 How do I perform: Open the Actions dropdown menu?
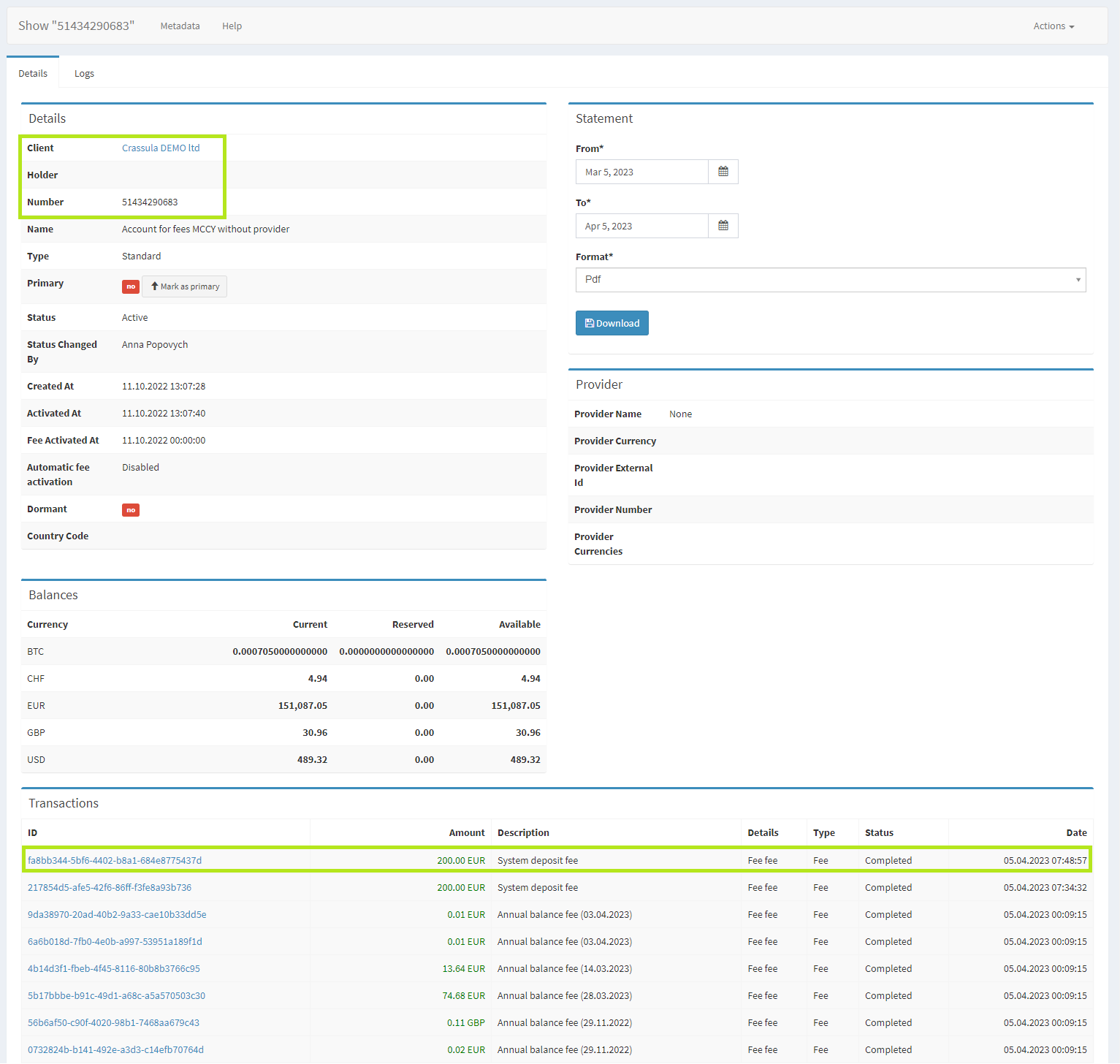[1053, 26]
